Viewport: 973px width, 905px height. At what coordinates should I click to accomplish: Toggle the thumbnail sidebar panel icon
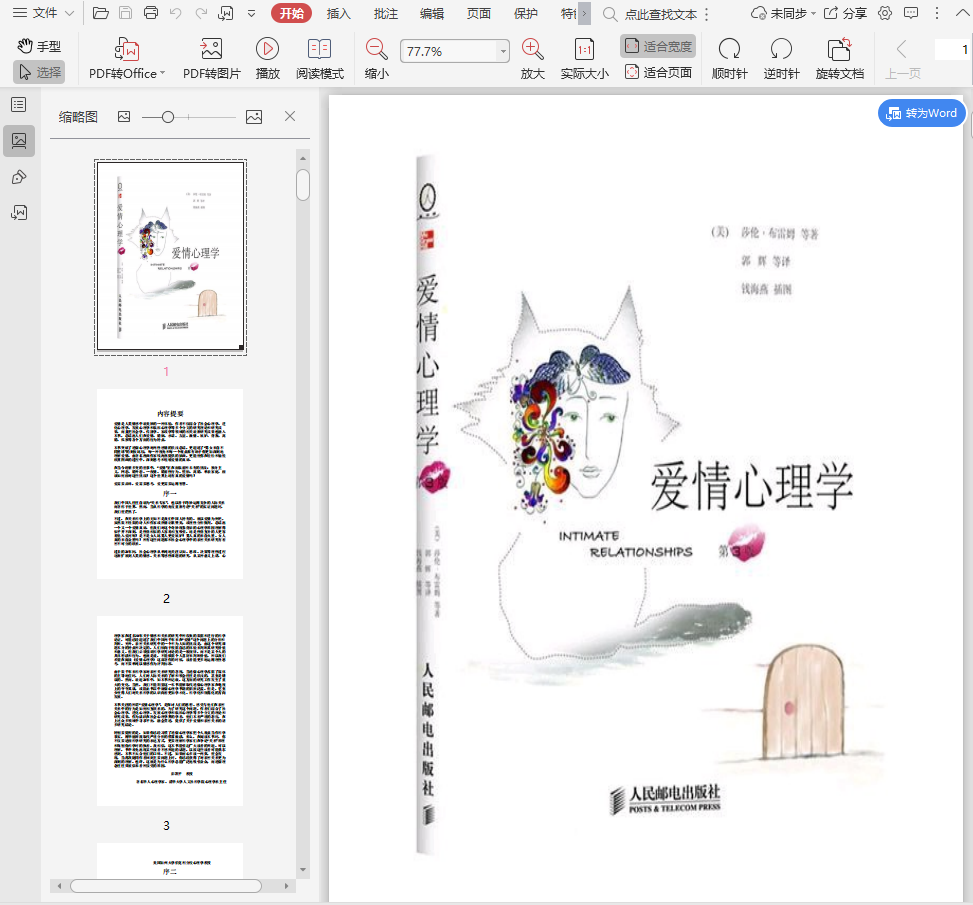tap(19, 141)
